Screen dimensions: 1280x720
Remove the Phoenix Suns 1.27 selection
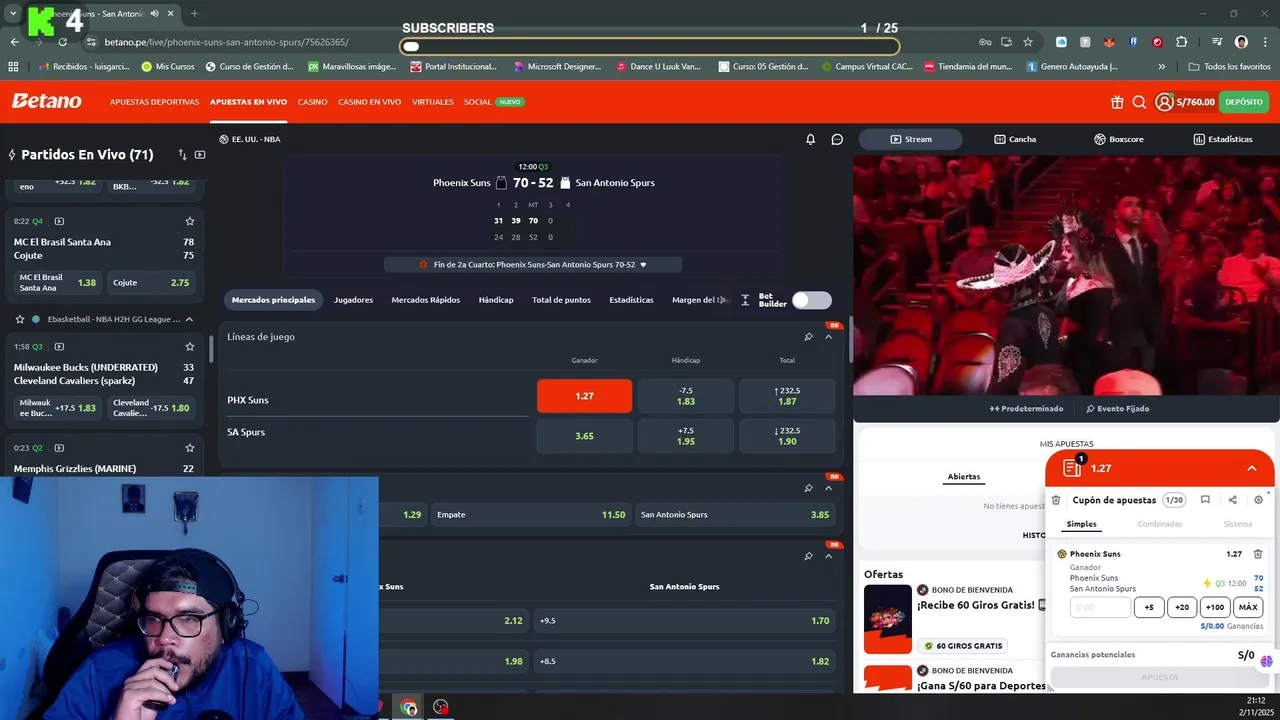point(1258,554)
